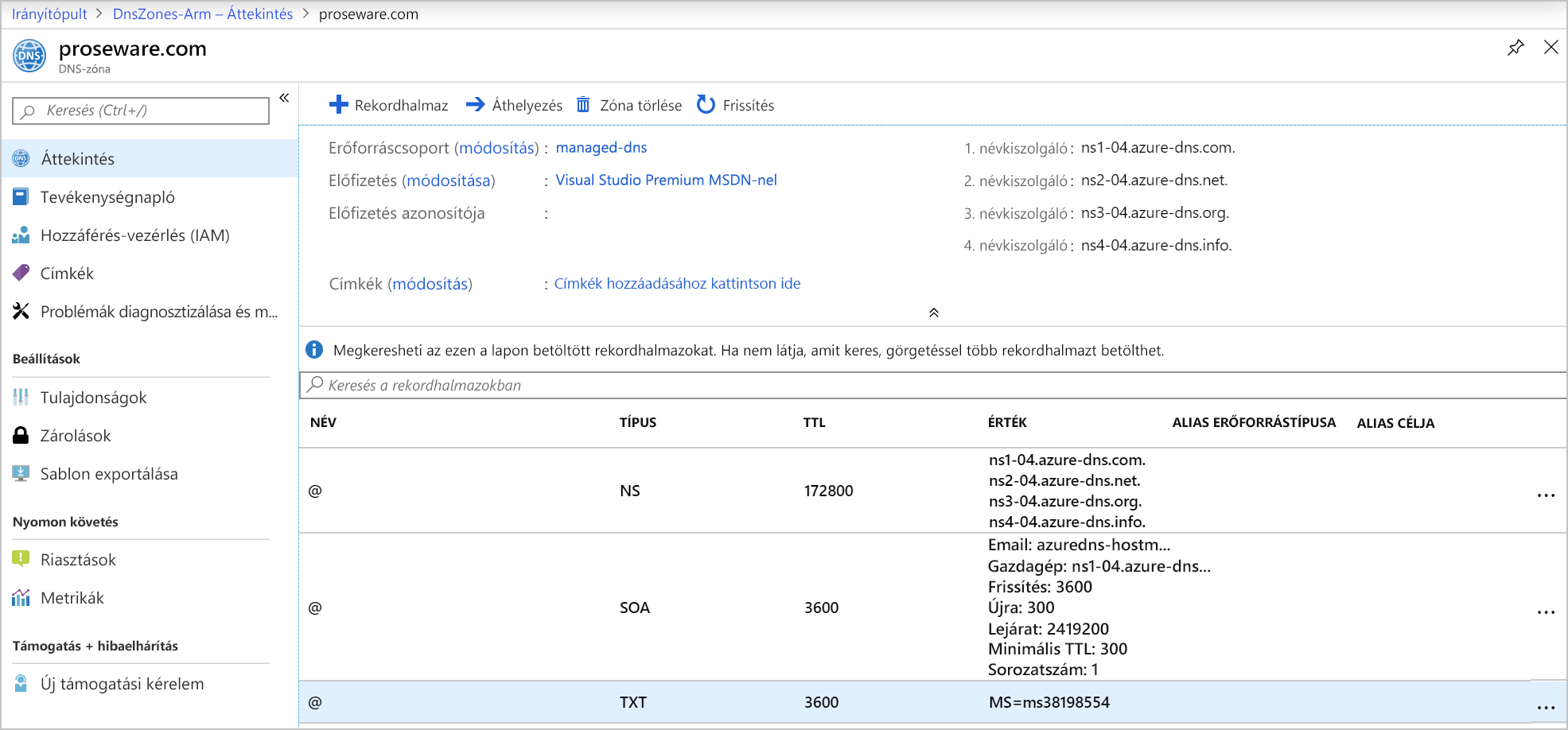
Task: Click the Áttekintés globe icon in sidebar
Action: (21, 158)
